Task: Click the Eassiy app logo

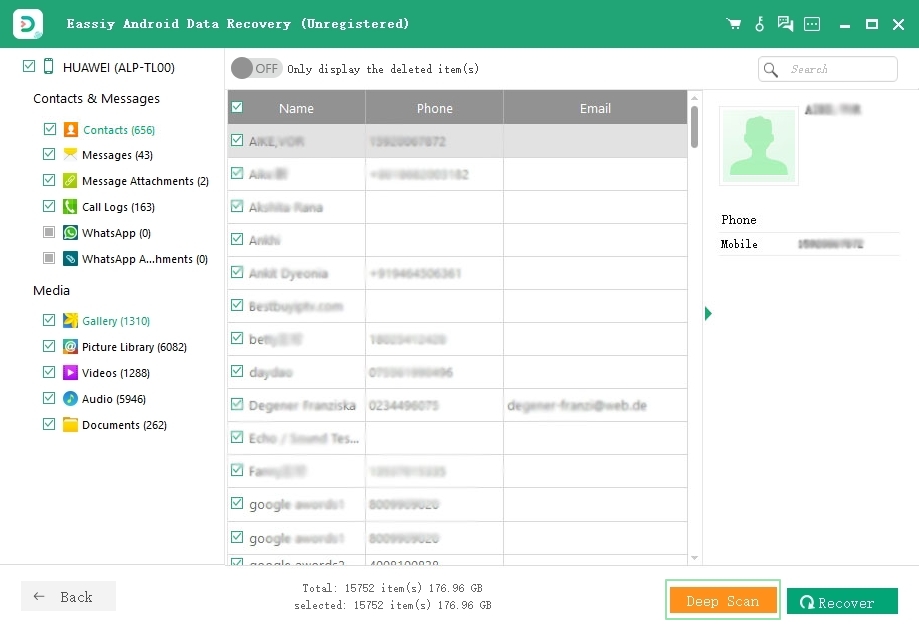Action: (x=28, y=24)
